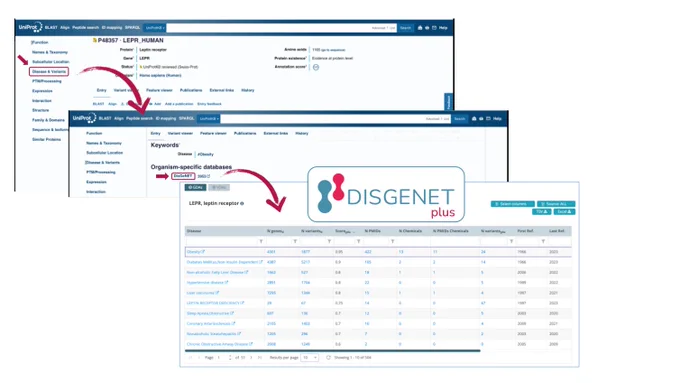Click the annotation score circle icon
680x383 pixels.
click(x=316, y=67)
